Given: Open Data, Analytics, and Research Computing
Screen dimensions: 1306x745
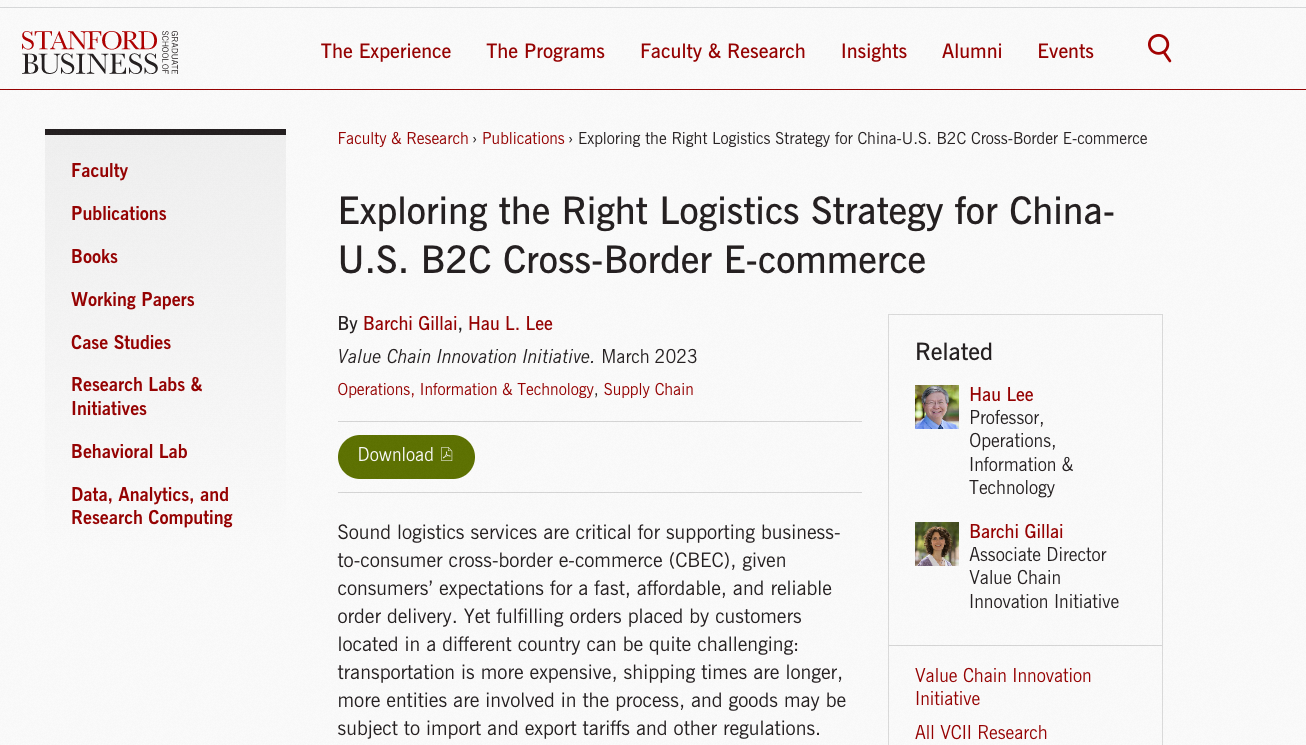Looking at the screenshot, I should (x=151, y=506).
